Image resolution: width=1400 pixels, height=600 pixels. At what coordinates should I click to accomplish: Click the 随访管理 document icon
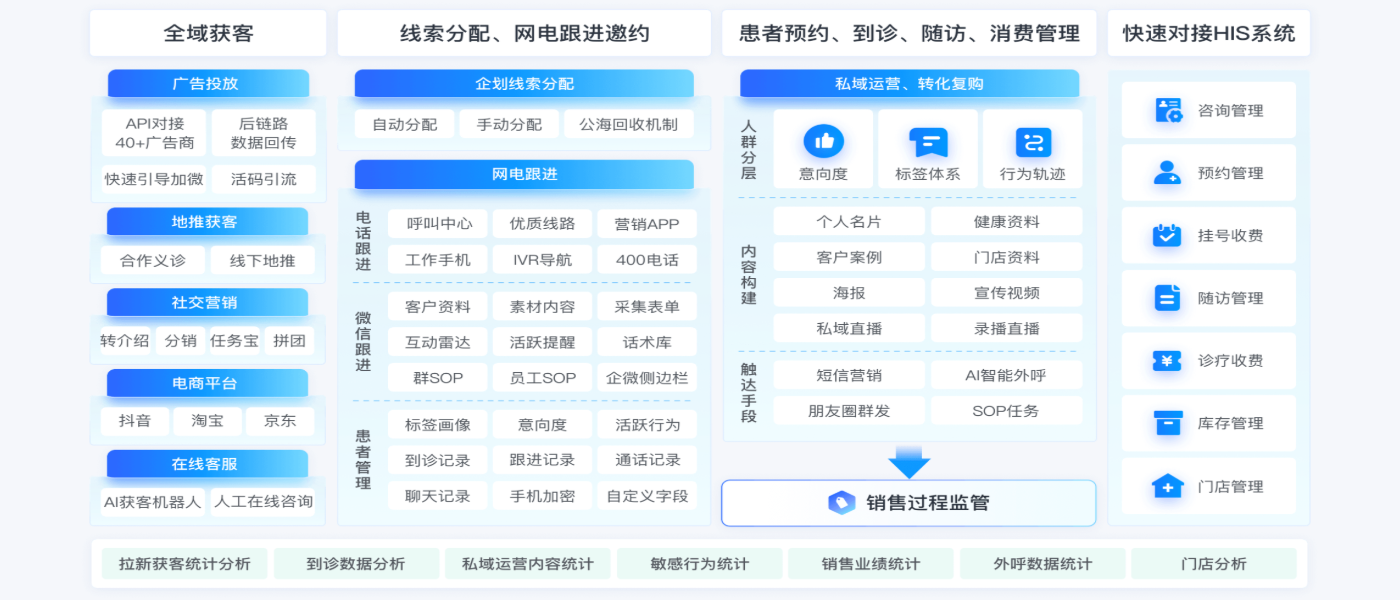click(x=1167, y=298)
